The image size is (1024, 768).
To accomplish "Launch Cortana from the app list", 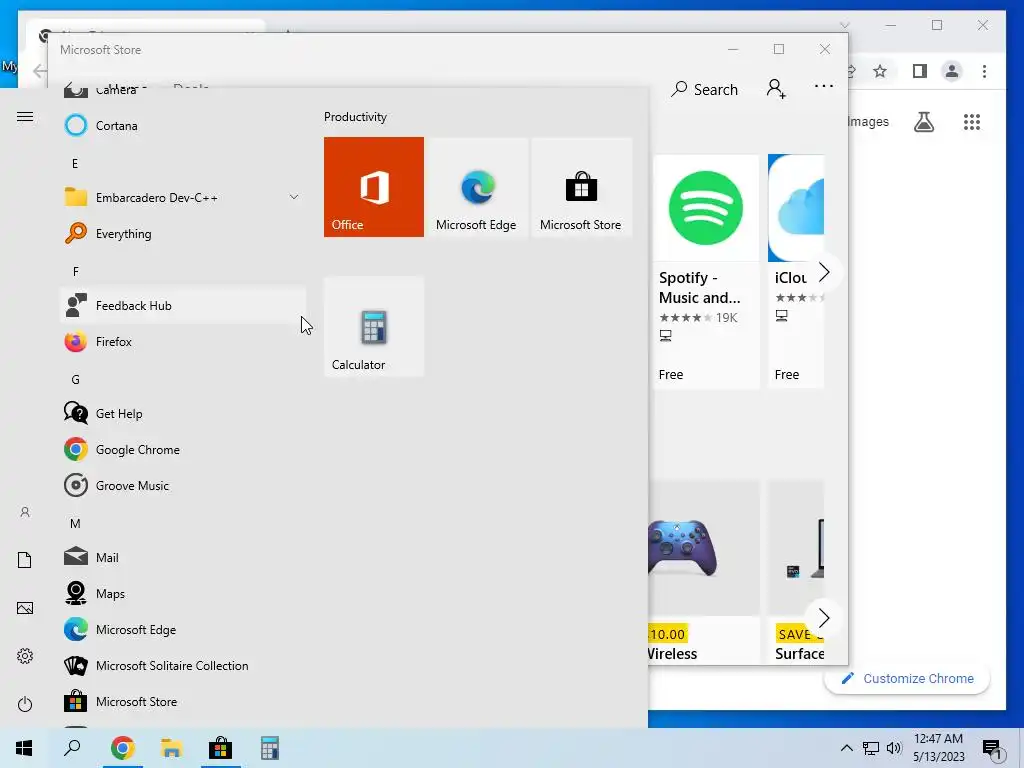I will pyautogui.click(x=183, y=125).
